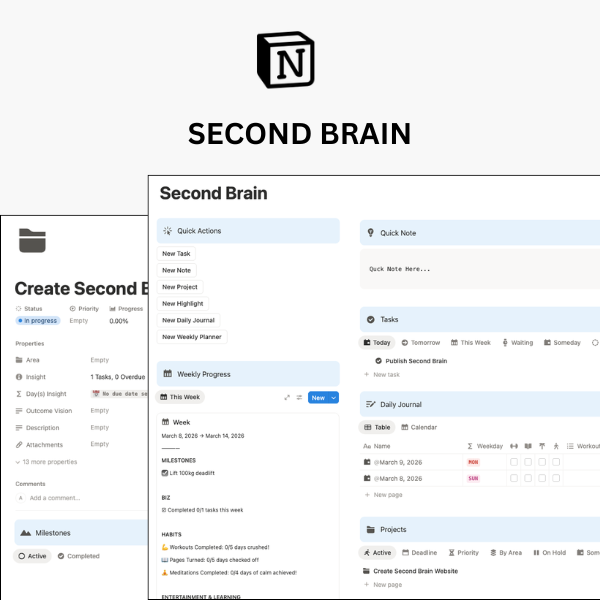
Task: Click the New Daily Journal button
Action: click(x=188, y=320)
